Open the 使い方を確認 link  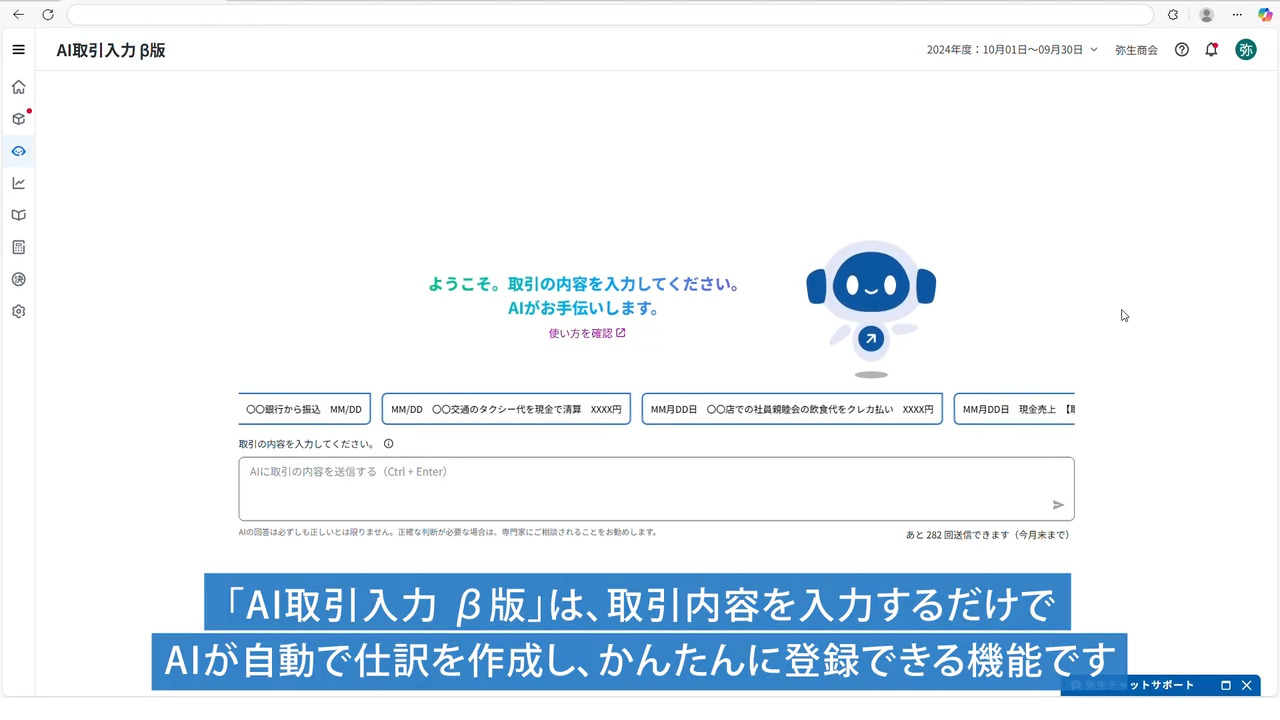click(587, 333)
